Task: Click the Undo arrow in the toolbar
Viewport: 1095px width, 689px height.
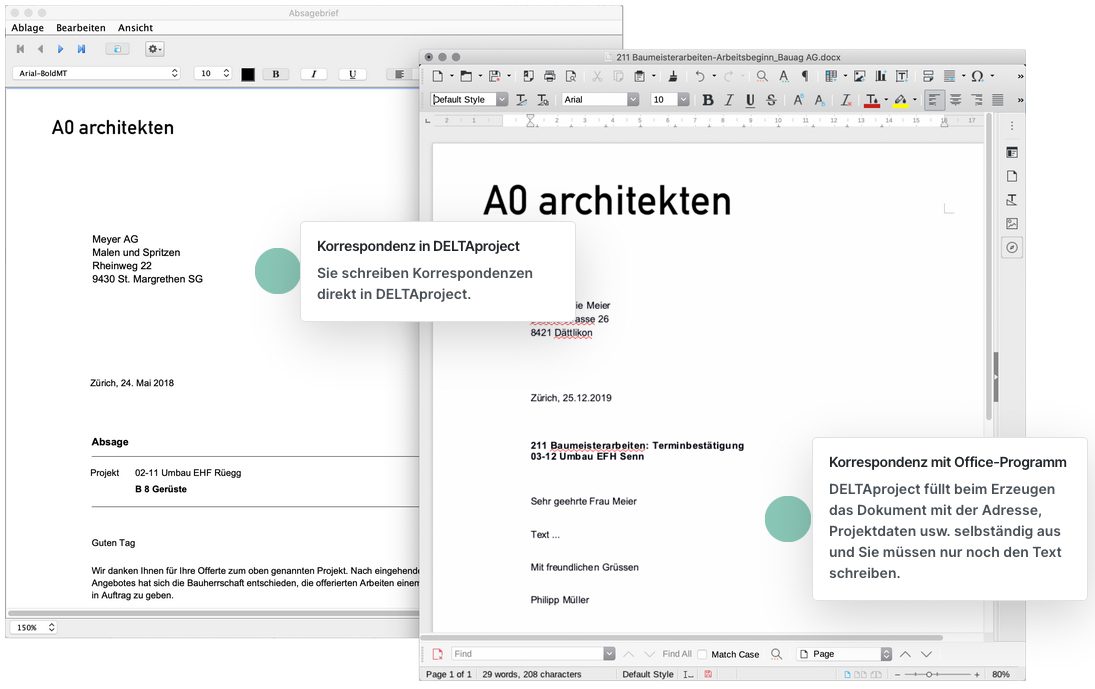Action: (699, 76)
